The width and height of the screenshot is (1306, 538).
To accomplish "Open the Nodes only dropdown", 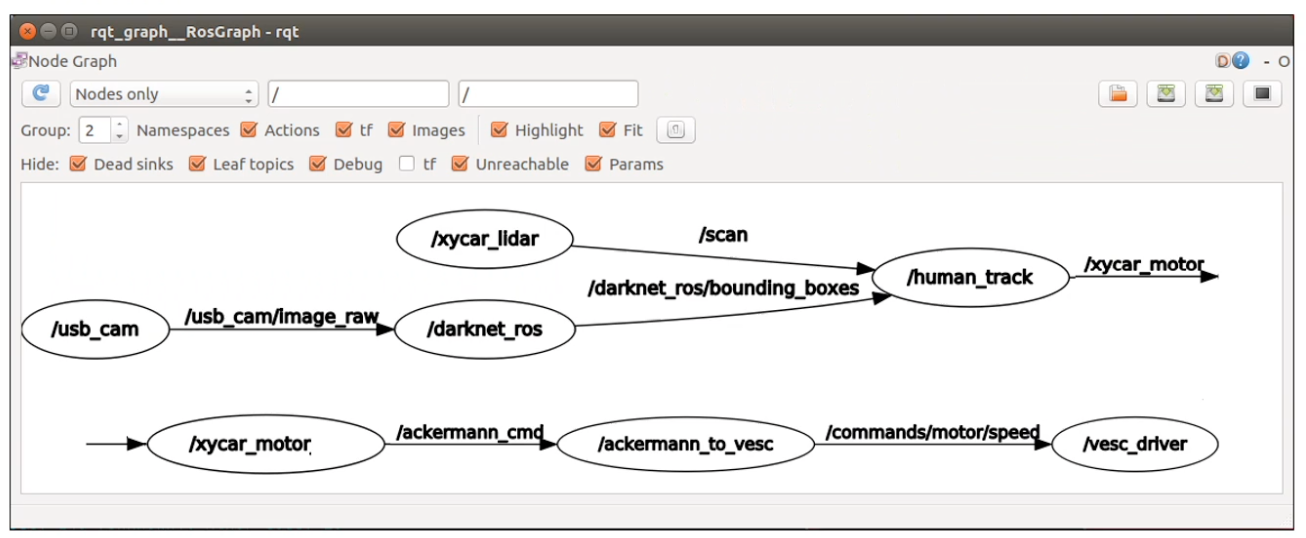I will tap(164, 94).
